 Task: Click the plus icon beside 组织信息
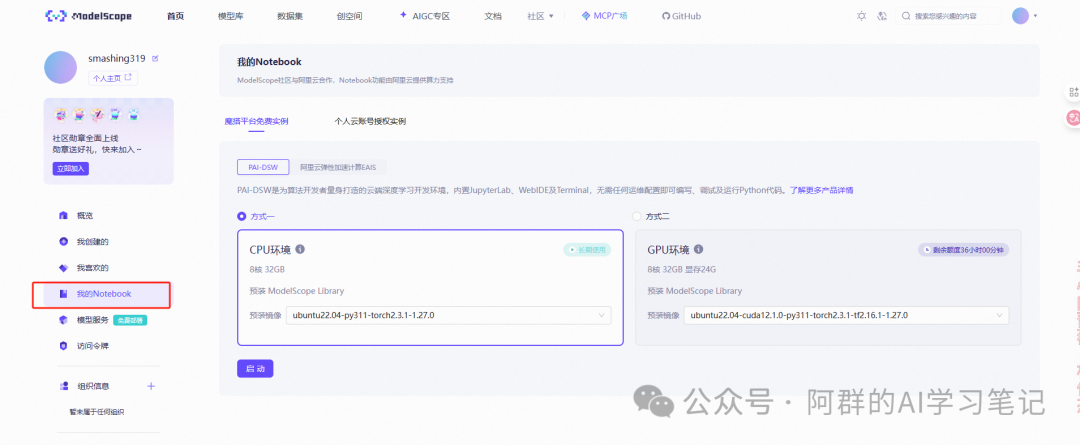(152, 386)
